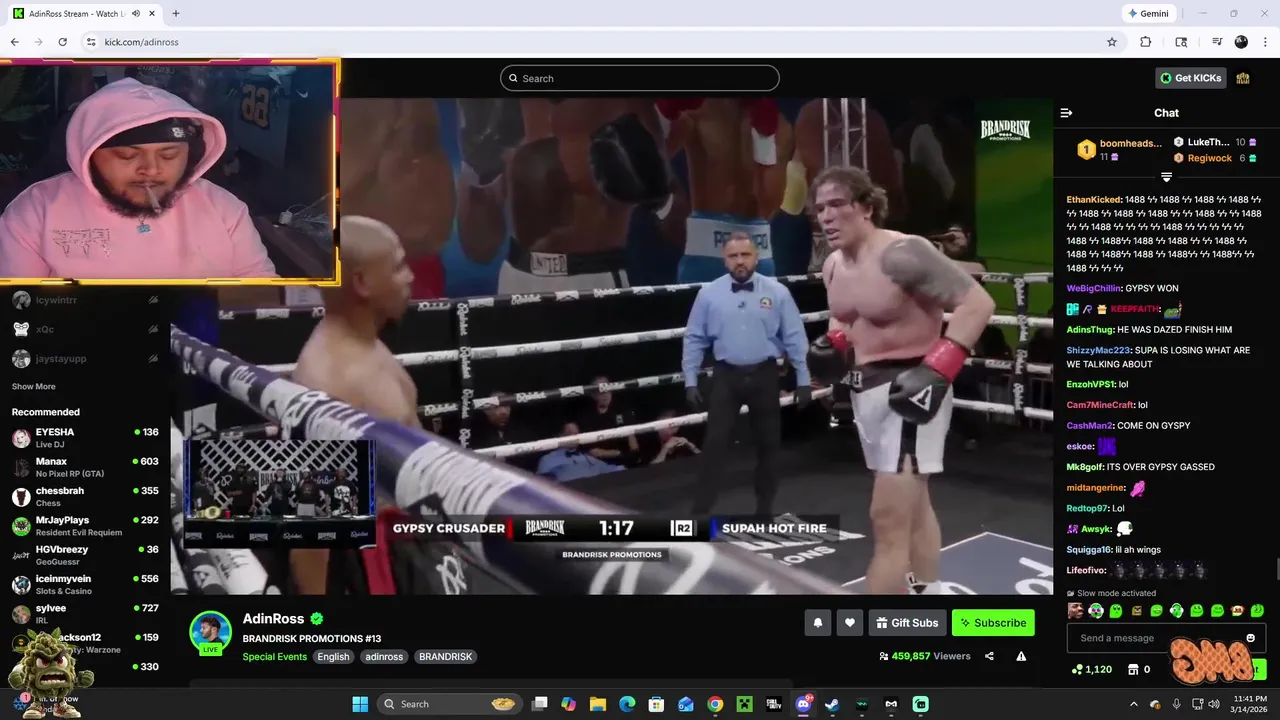The width and height of the screenshot is (1280, 720).
Task: Open iceinmyvein recommended channel
Action: 85,584
